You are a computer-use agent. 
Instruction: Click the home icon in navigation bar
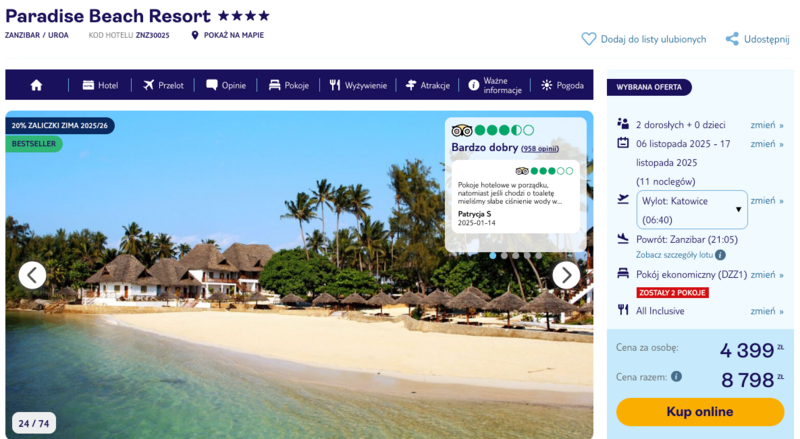click(36, 85)
